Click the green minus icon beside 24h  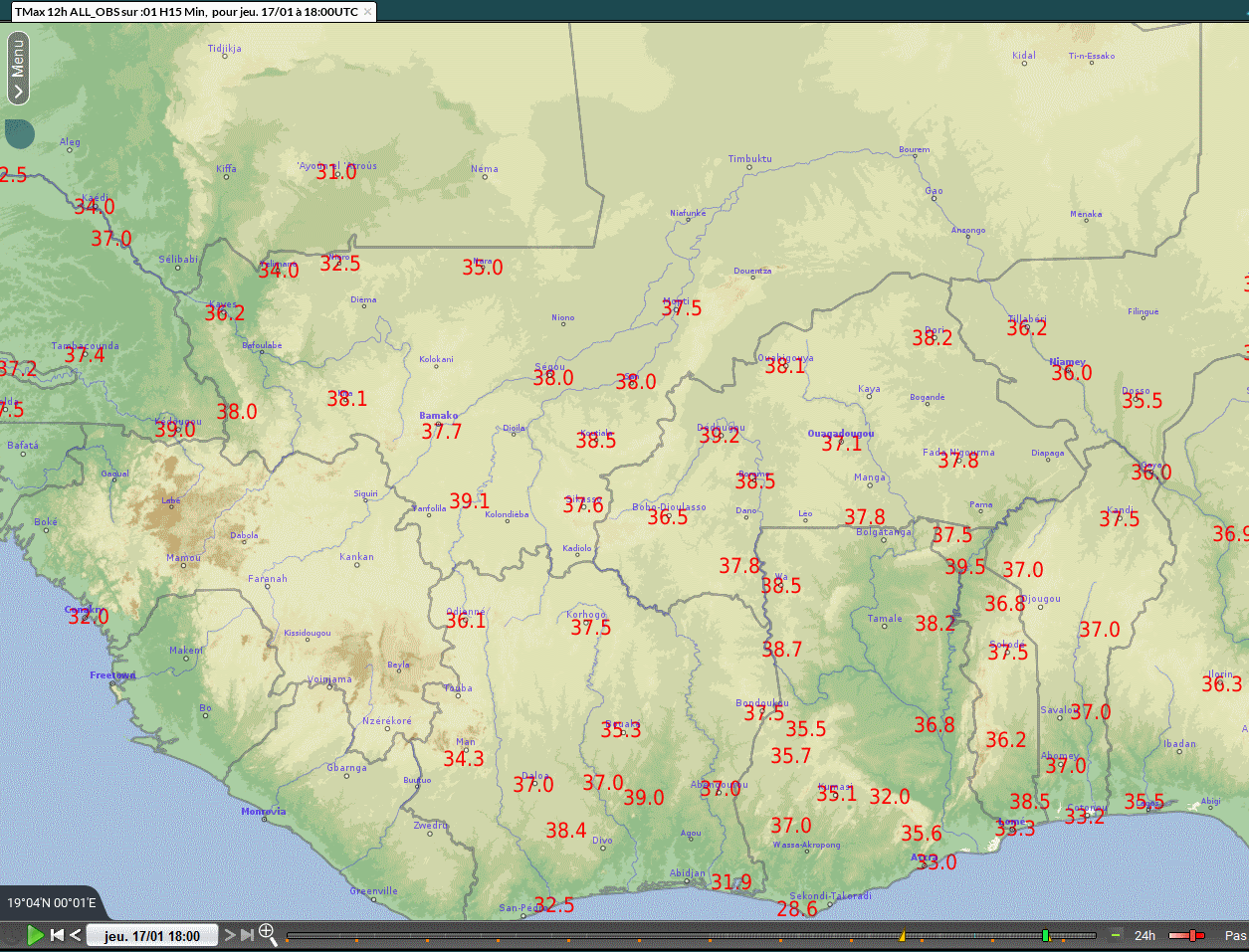tap(1116, 935)
